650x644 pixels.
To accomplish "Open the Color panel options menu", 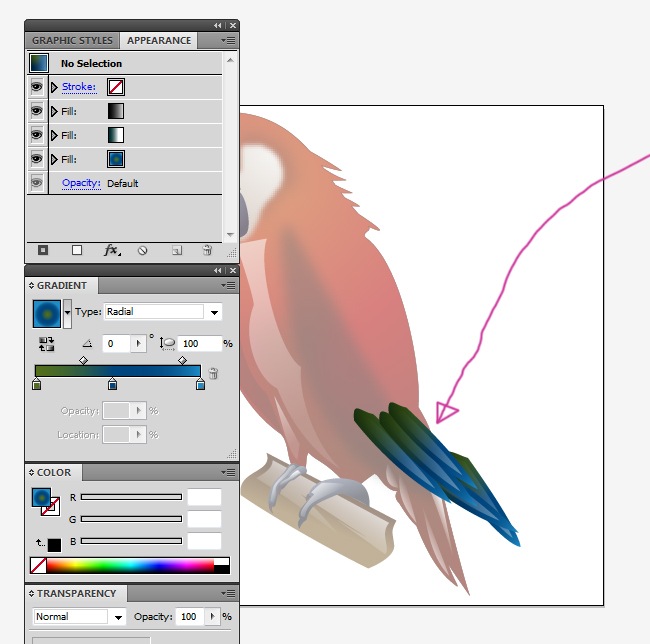I will point(228,472).
